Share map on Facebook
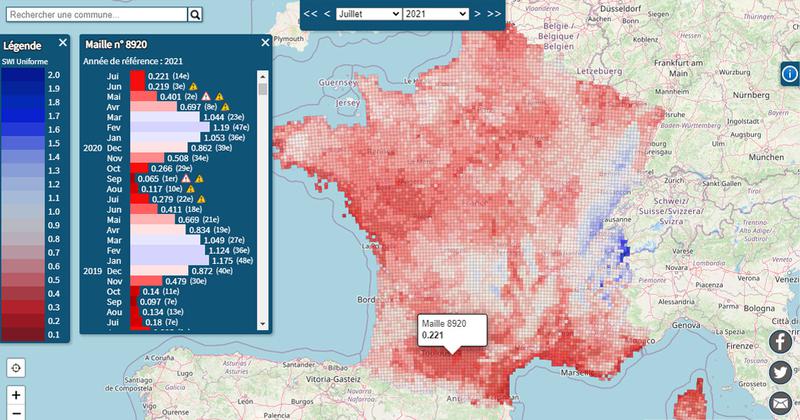The height and width of the screenshot is (420, 800). point(780,342)
